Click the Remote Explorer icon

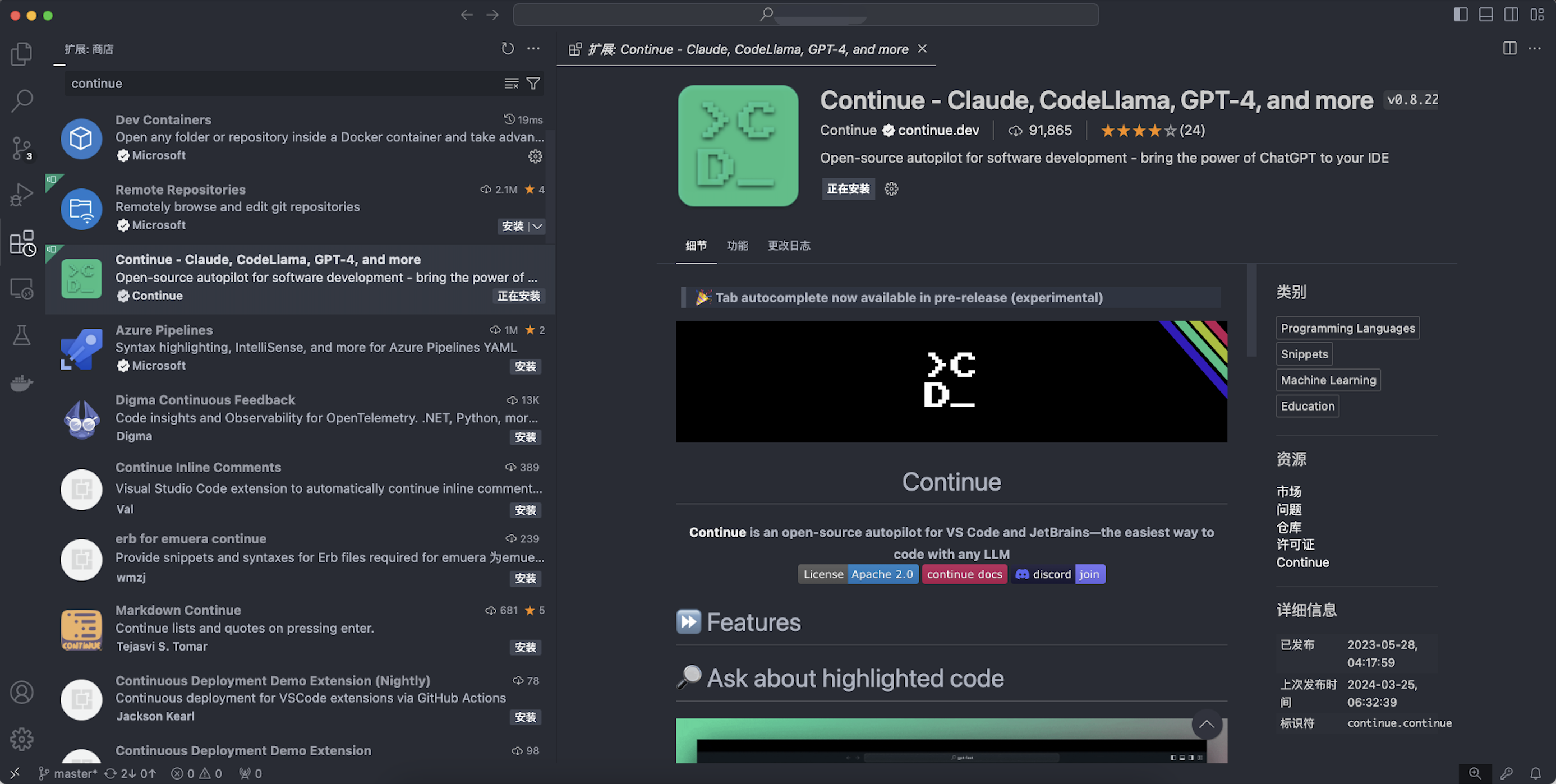point(21,291)
